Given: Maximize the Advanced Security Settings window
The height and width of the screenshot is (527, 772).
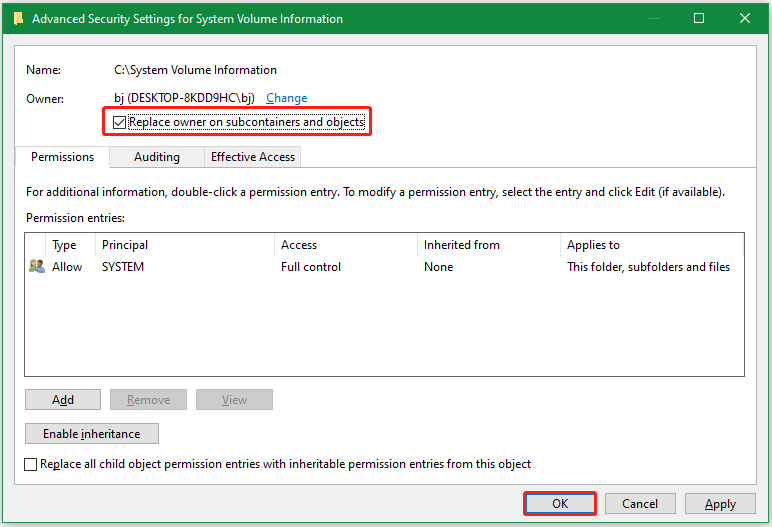Looking at the screenshot, I should tap(699, 18).
